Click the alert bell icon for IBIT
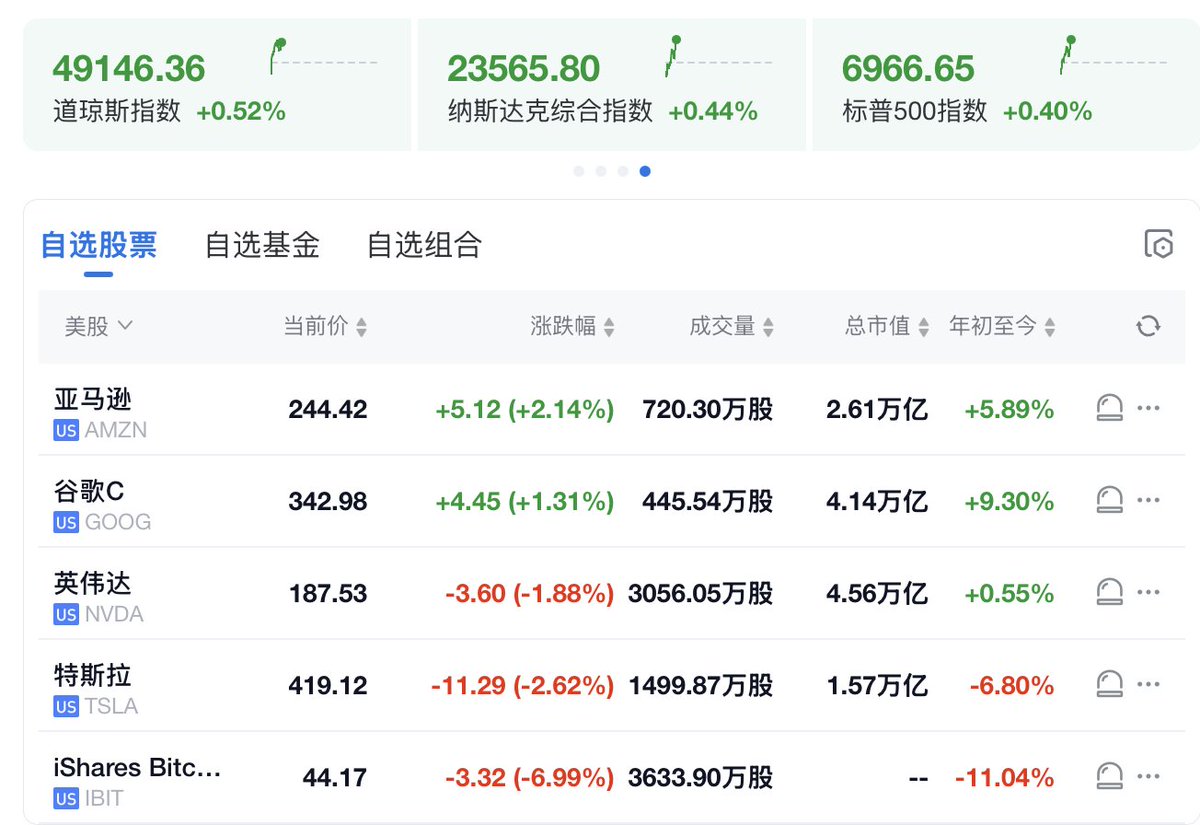The image size is (1200, 825). pyautogui.click(x=1109, y=776)
